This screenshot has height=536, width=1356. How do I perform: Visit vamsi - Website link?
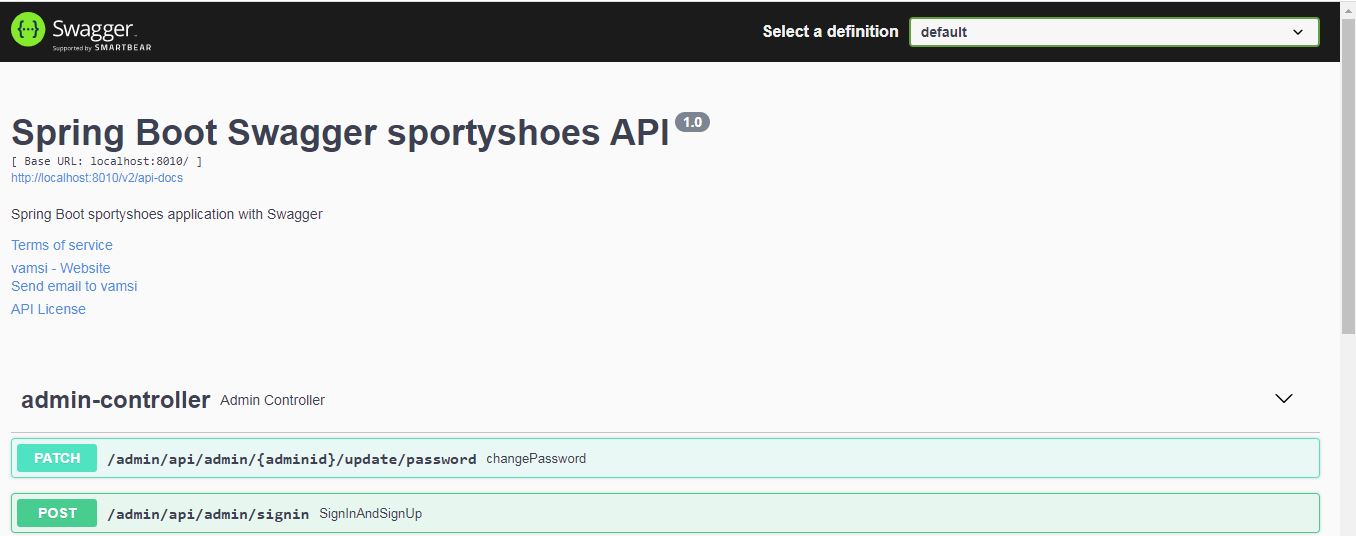click(61, 268)
